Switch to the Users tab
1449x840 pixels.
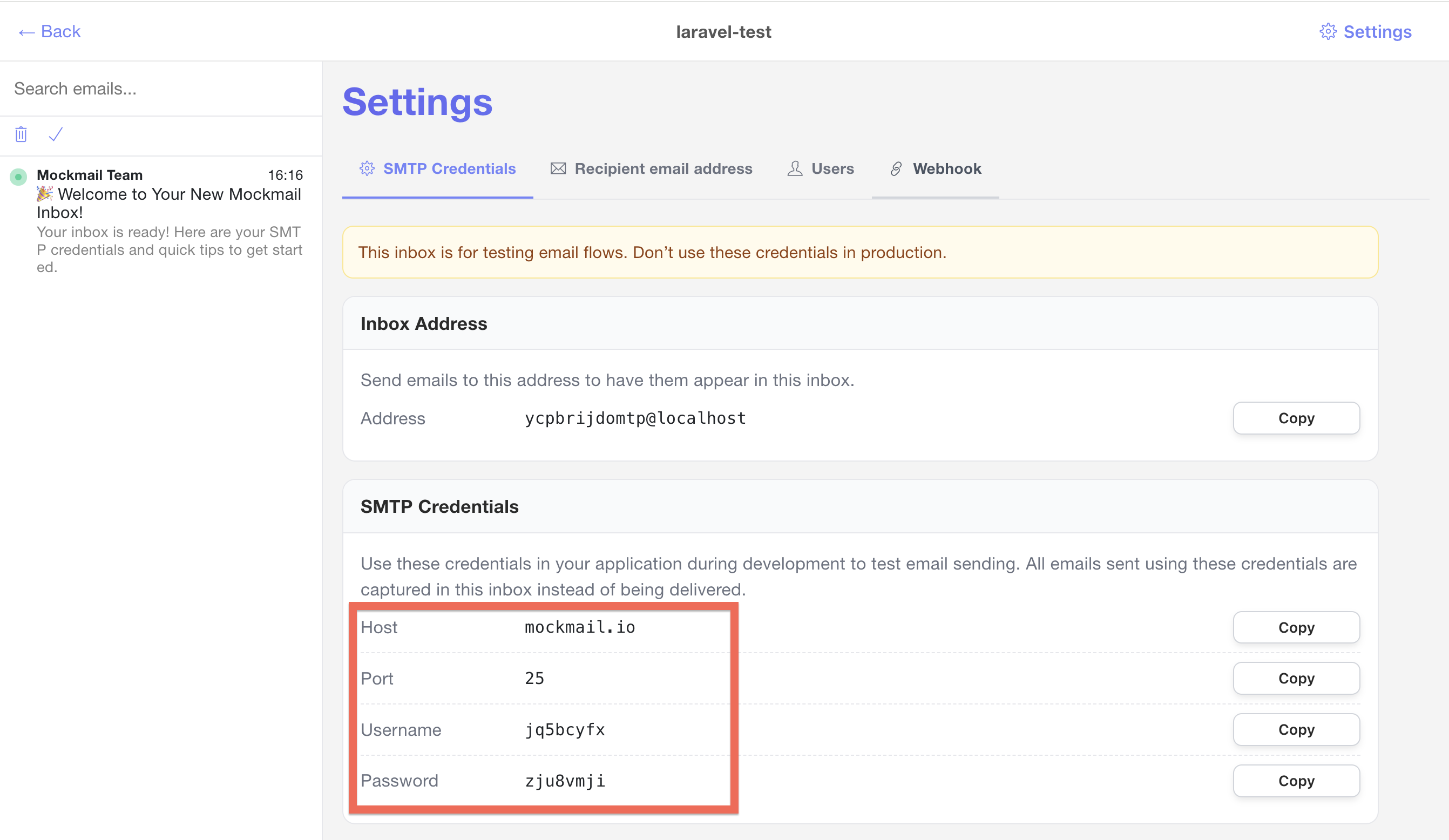[832, 168]
